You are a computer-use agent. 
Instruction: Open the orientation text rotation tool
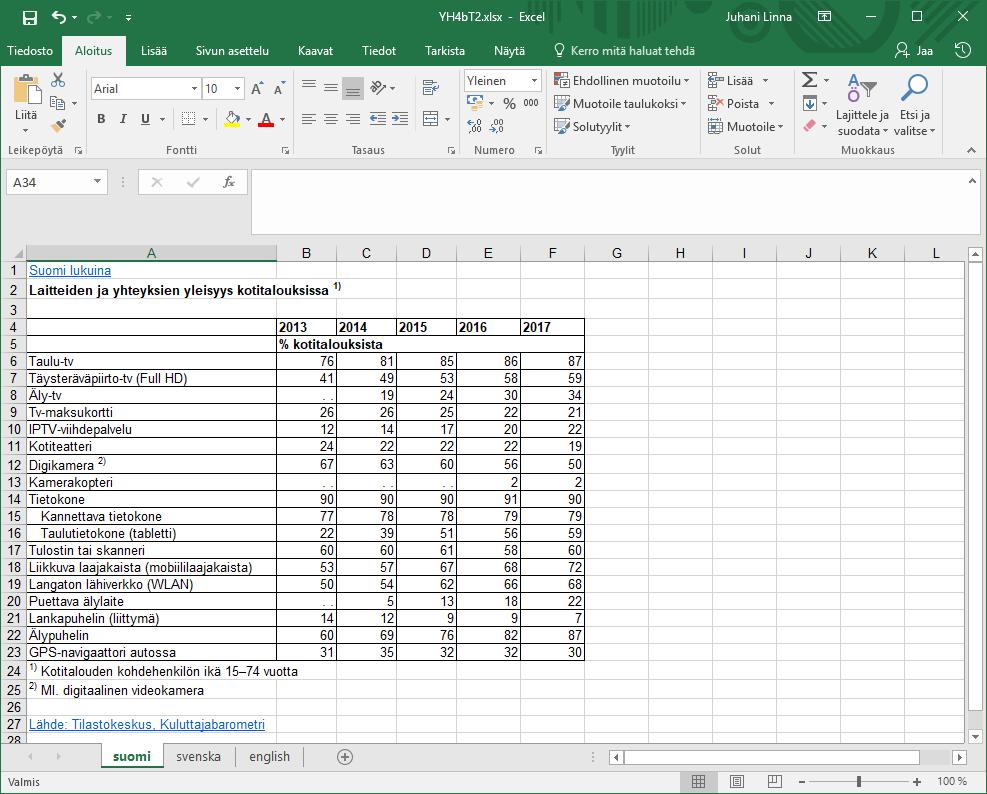(378, 88)
